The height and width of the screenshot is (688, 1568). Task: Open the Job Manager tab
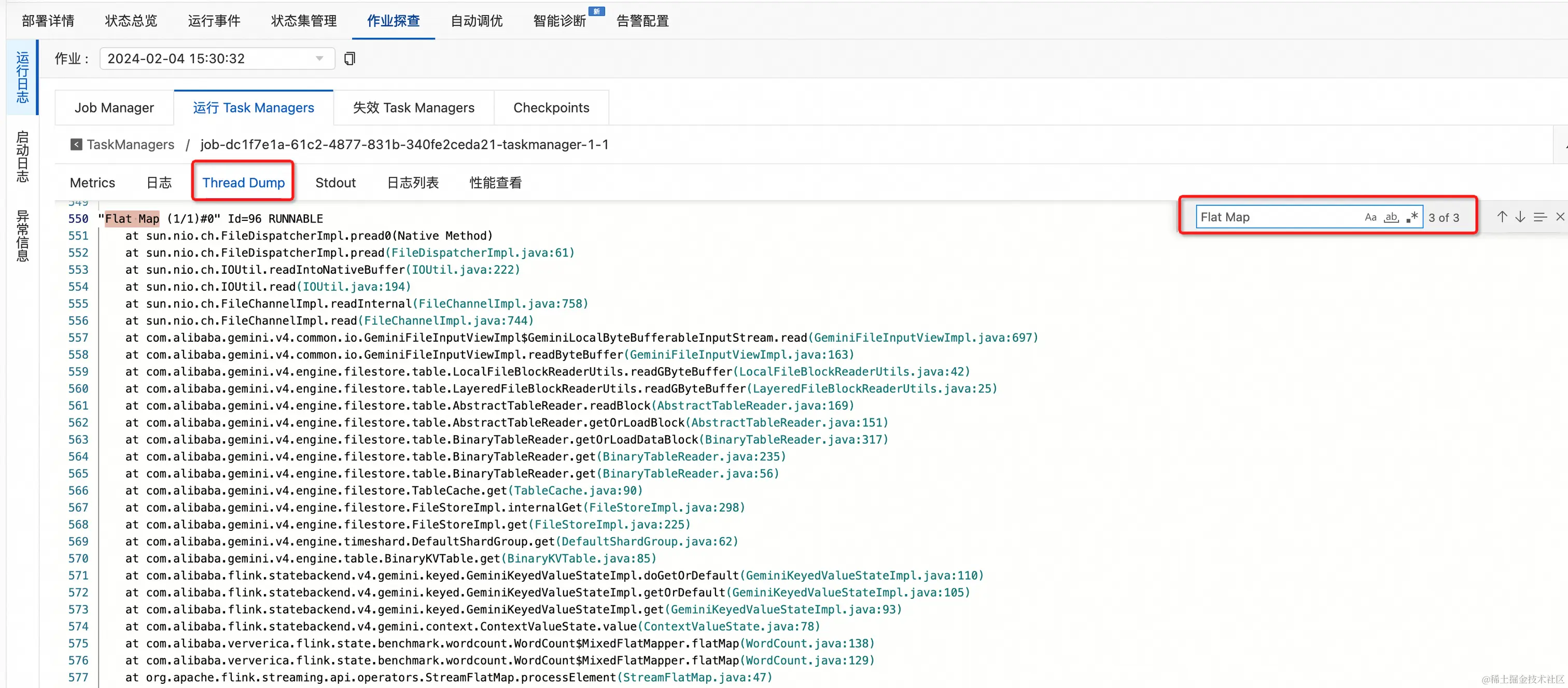[114, 108]
